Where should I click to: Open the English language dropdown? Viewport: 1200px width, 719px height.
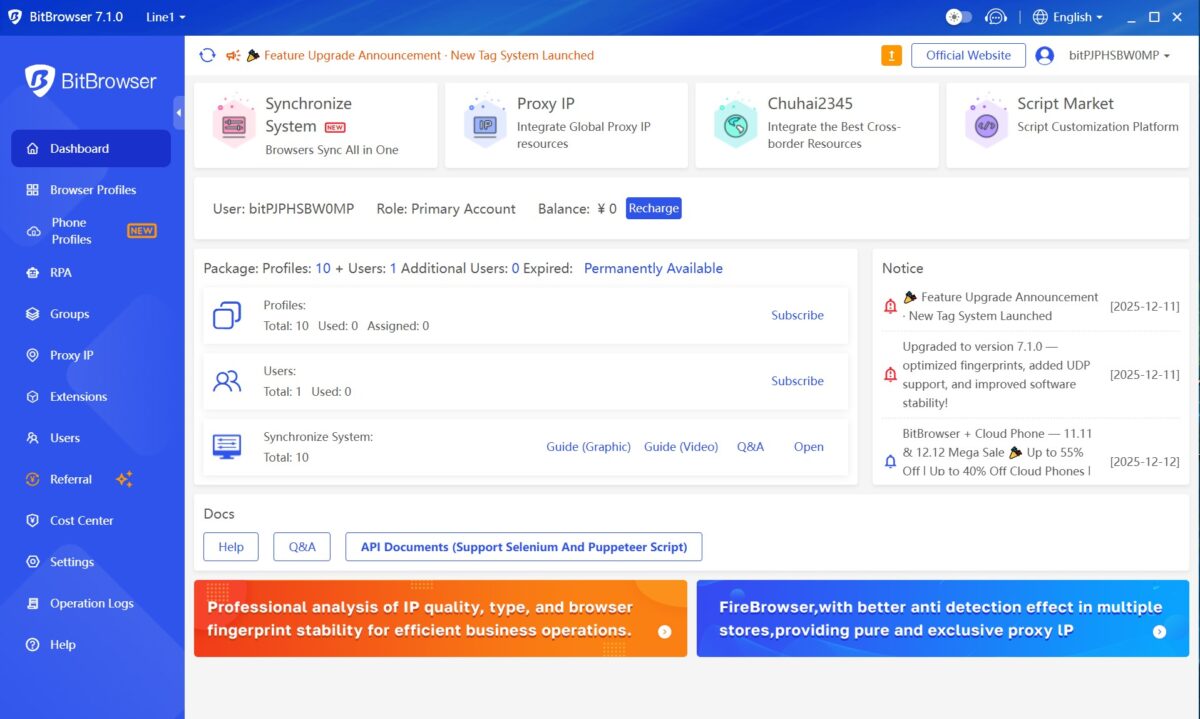pyautogui.click(x=1068, y=17)
